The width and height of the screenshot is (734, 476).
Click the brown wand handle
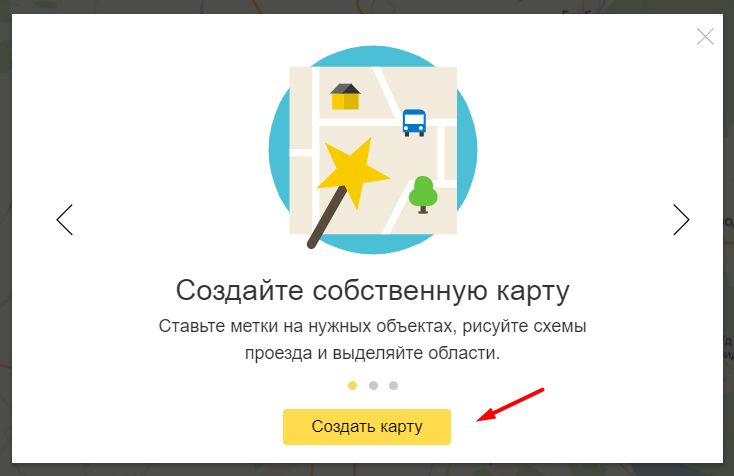click(x=327, y=218)
